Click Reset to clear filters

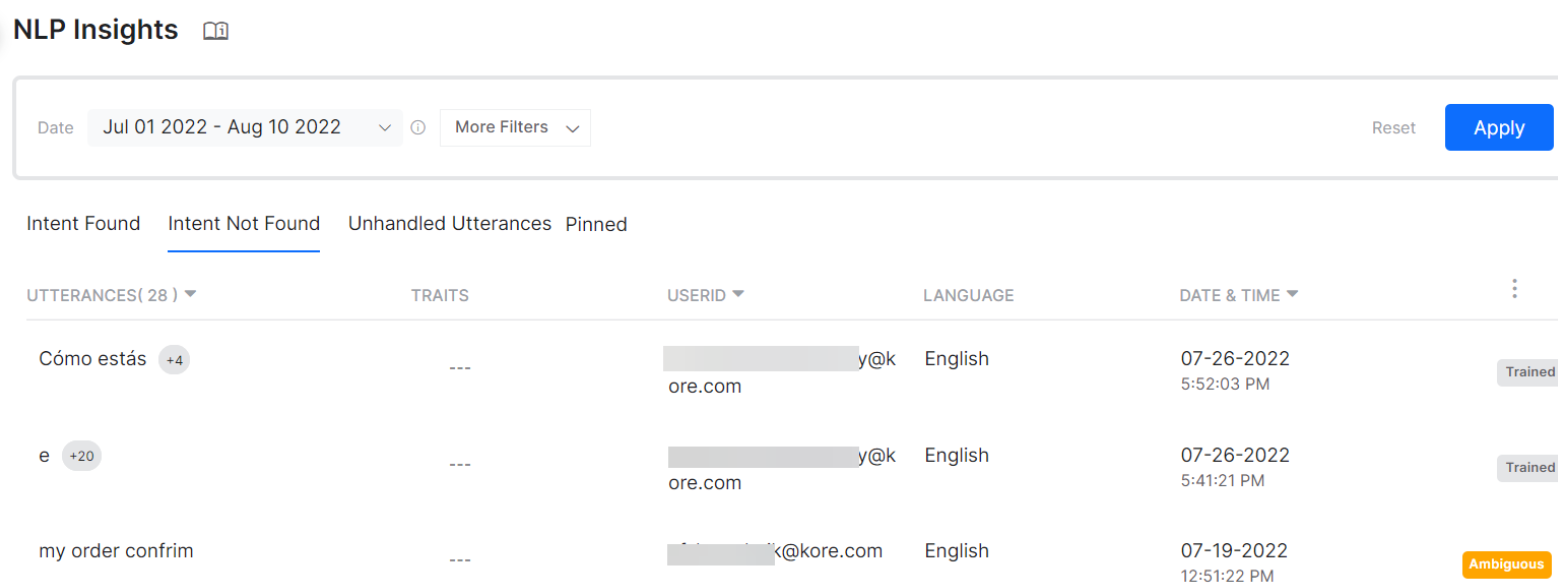coord(1393,128)
